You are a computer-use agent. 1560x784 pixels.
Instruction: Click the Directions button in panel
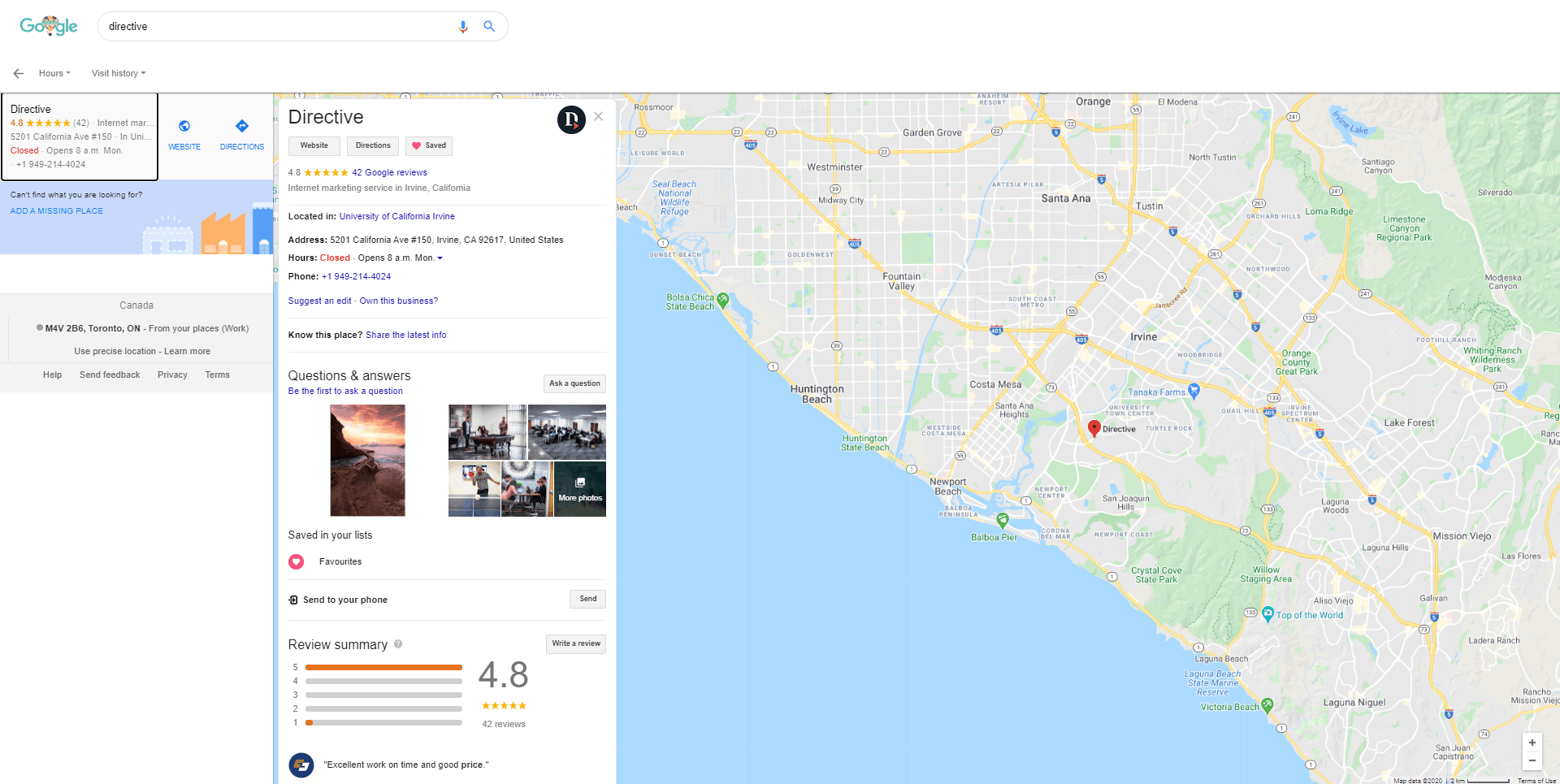(373, 146)
